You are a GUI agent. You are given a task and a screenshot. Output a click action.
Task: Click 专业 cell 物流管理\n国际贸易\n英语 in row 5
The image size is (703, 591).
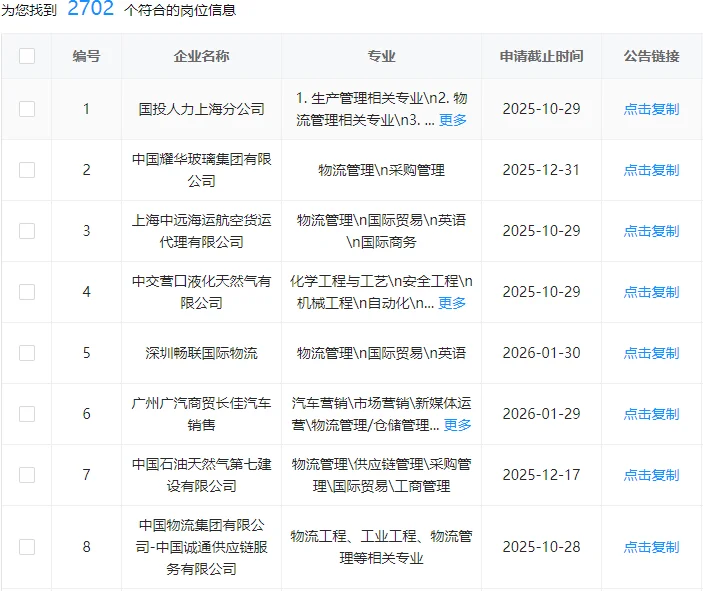point(382,353)
